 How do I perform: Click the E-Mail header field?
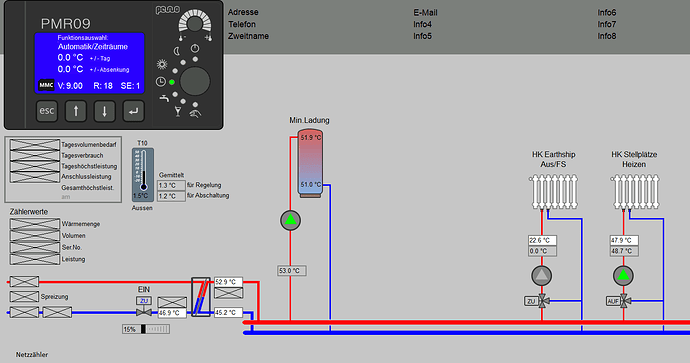pyautogui.click(x=426, y=12)
